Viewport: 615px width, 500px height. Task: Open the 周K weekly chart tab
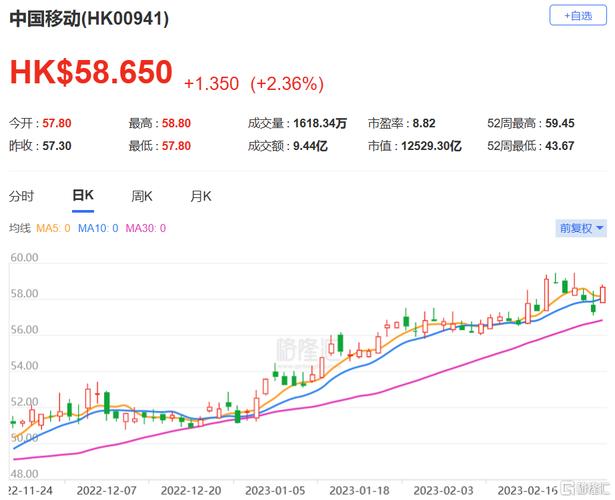click(x=142, y=196)
